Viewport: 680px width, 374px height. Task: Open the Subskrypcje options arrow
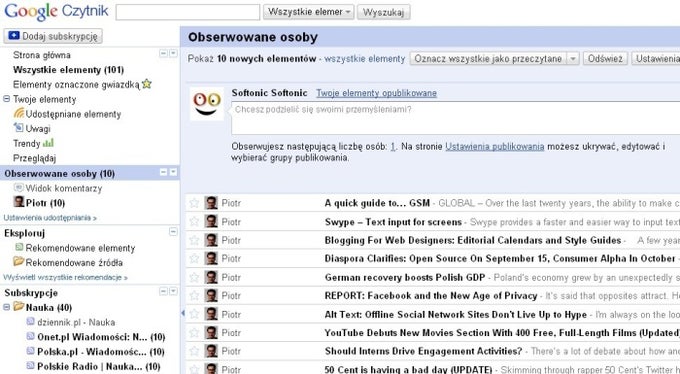[173, 292]
